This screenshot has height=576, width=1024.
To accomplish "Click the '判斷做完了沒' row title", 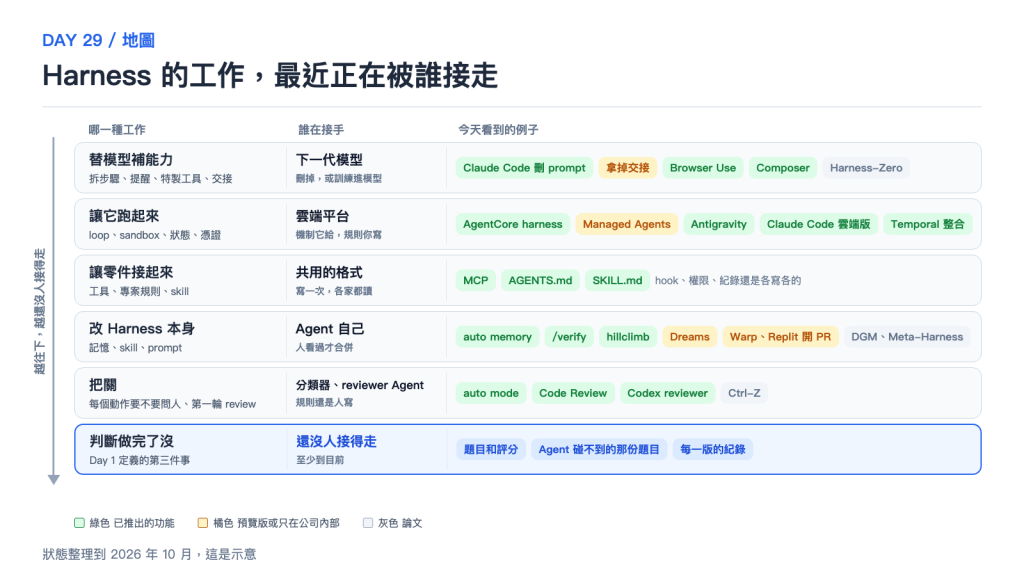I will [131, 441].
